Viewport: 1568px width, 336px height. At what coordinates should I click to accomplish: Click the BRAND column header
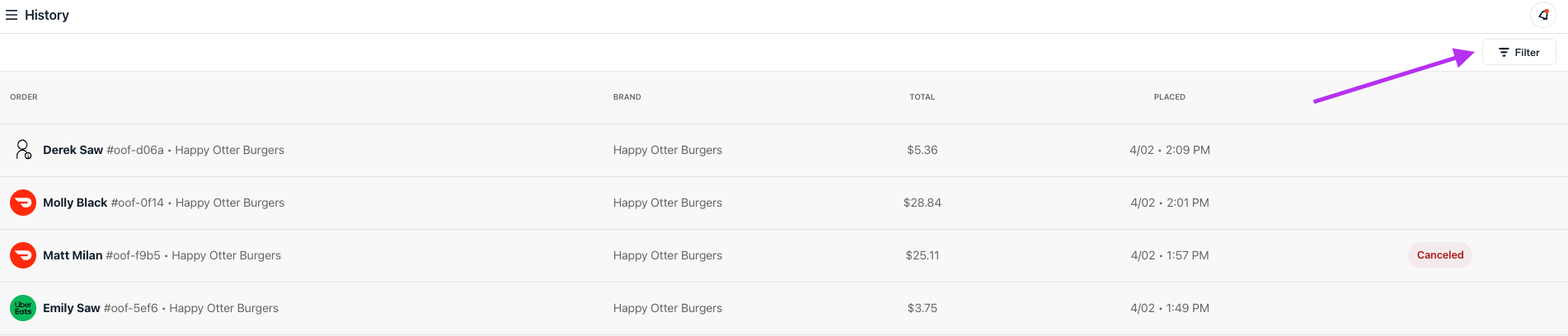click(627, 97)
